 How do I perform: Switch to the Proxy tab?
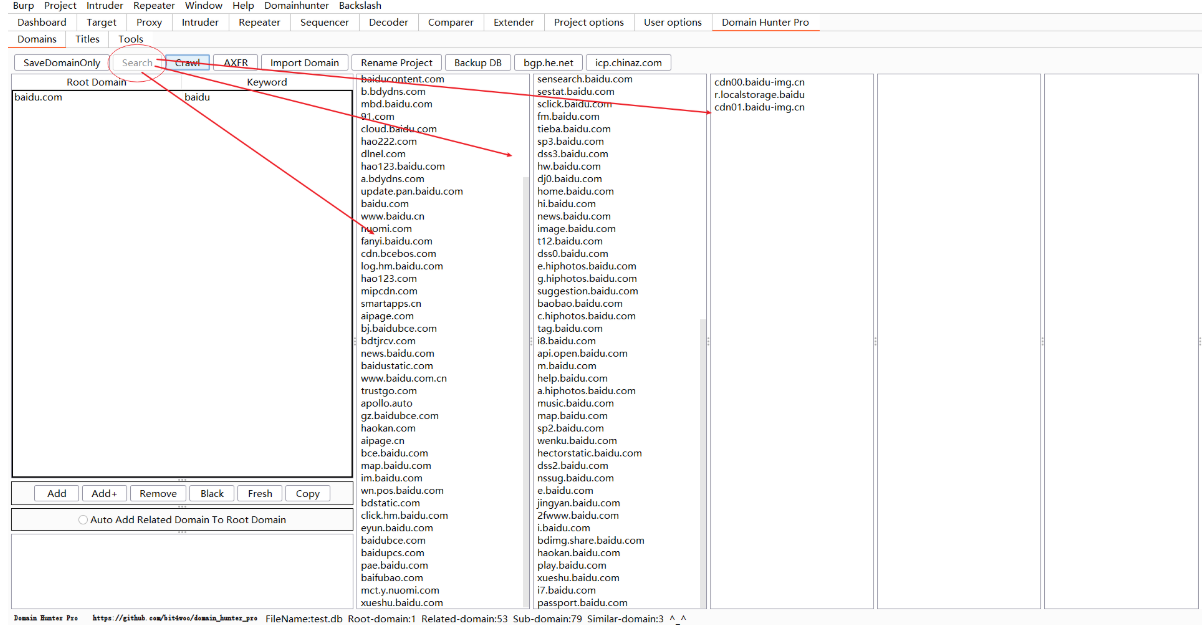click(149, 22)
